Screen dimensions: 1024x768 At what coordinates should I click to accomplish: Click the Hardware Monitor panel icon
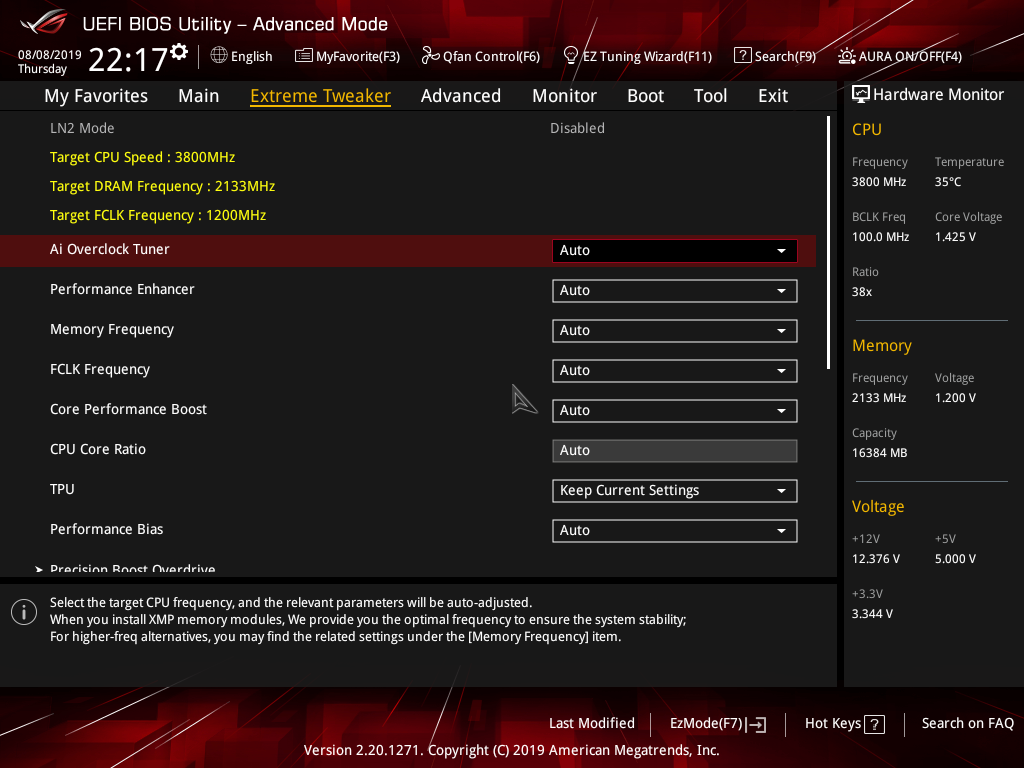tap(861, 94)
